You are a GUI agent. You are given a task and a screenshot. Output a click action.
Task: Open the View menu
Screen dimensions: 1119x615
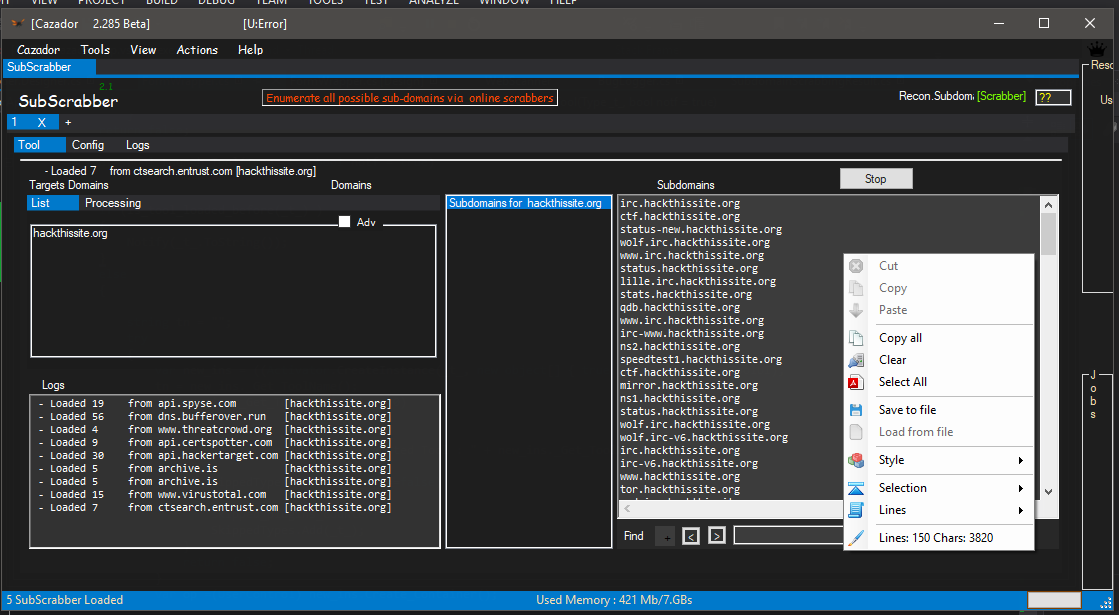coord(143,50)
